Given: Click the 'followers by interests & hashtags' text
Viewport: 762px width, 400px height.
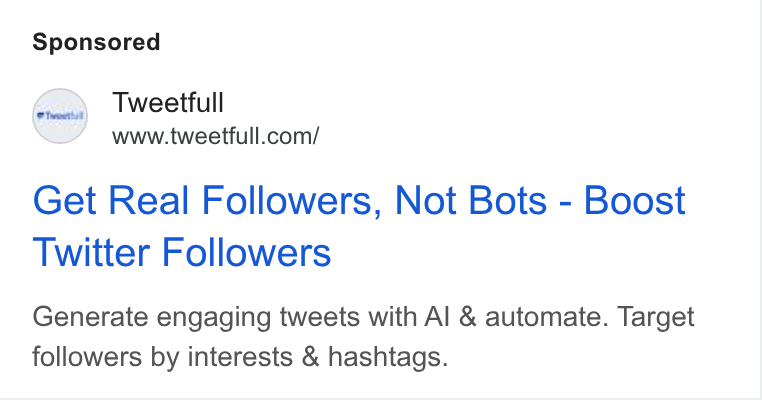Looking at the screenshot, I should point(240,357).
